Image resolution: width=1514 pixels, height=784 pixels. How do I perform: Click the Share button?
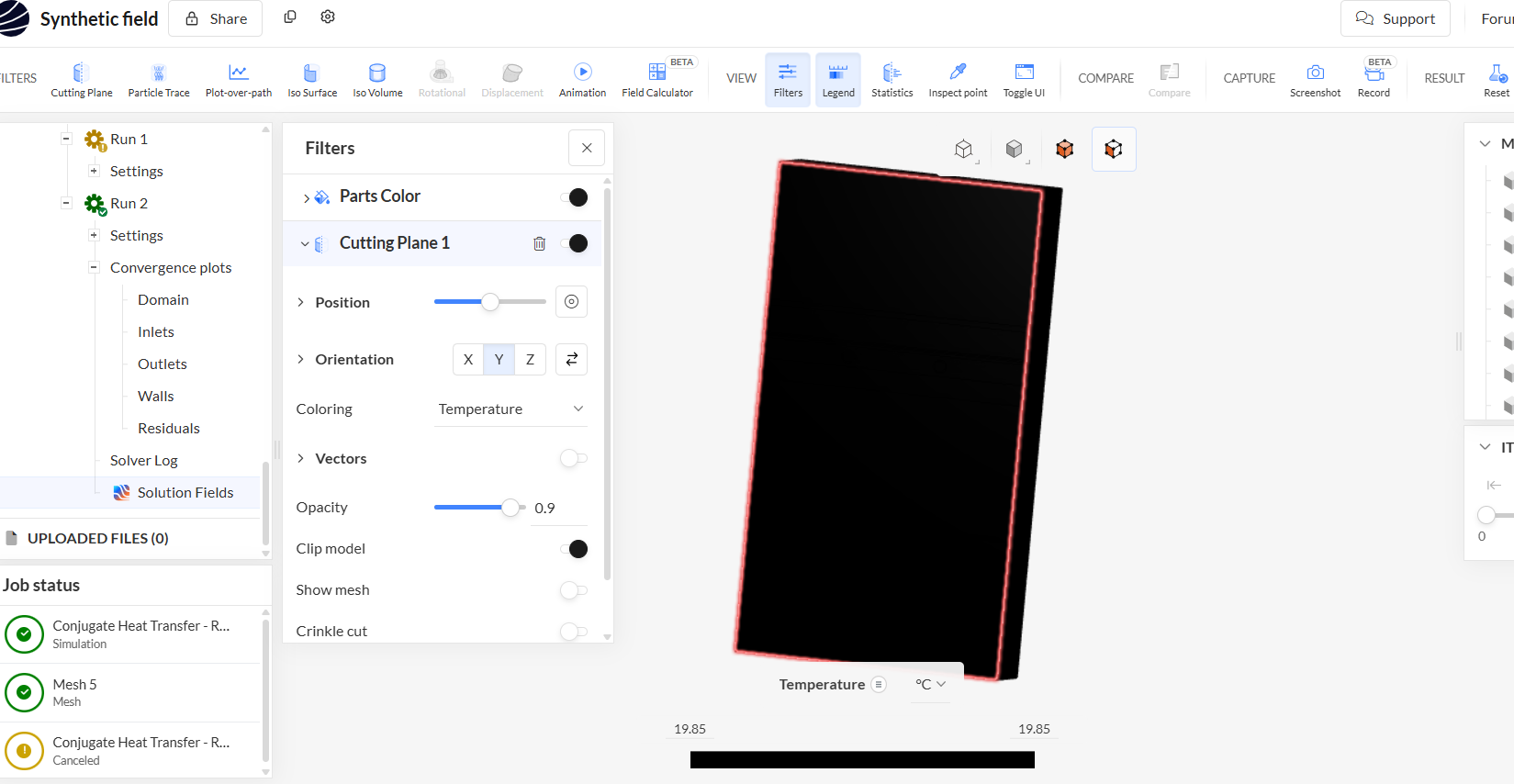(215, 18)
